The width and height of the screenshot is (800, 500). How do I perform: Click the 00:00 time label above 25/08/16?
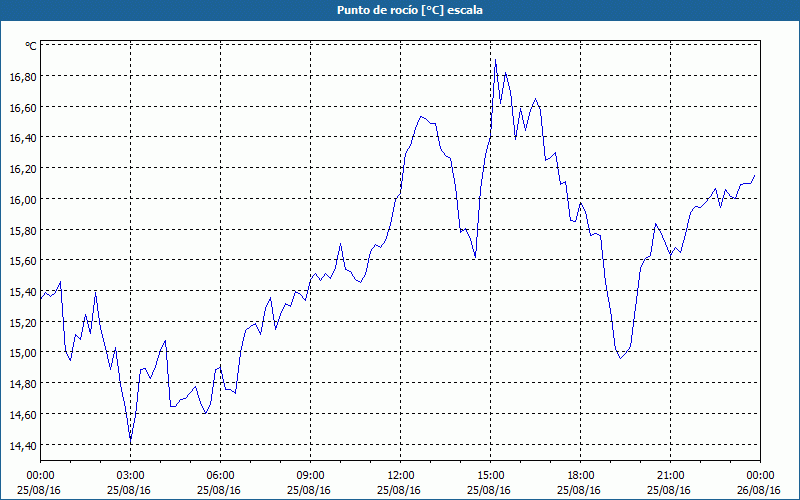pyautogui.click(x=40, y=476)
